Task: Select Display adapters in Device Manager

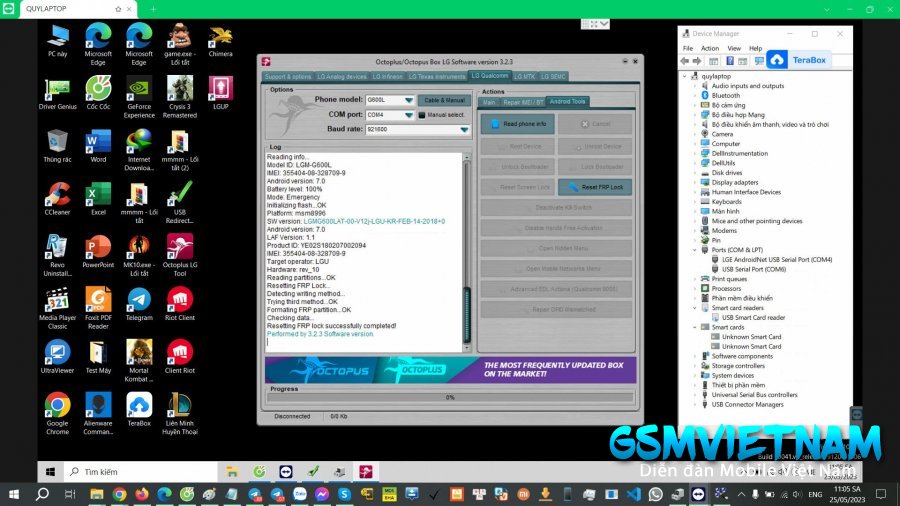Action: [x=735, y=182]
